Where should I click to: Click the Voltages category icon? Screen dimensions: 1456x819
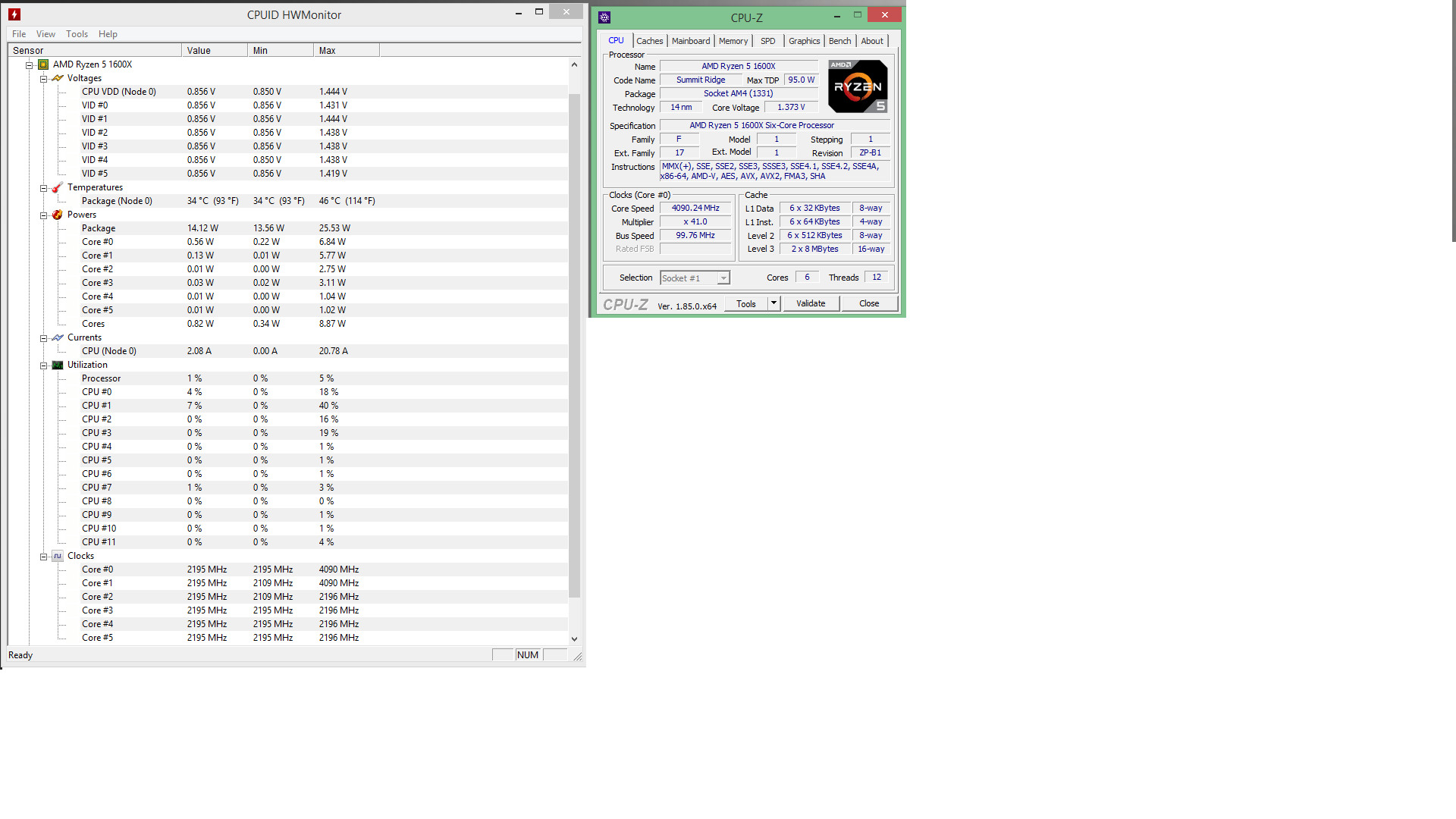click(58, 78)
